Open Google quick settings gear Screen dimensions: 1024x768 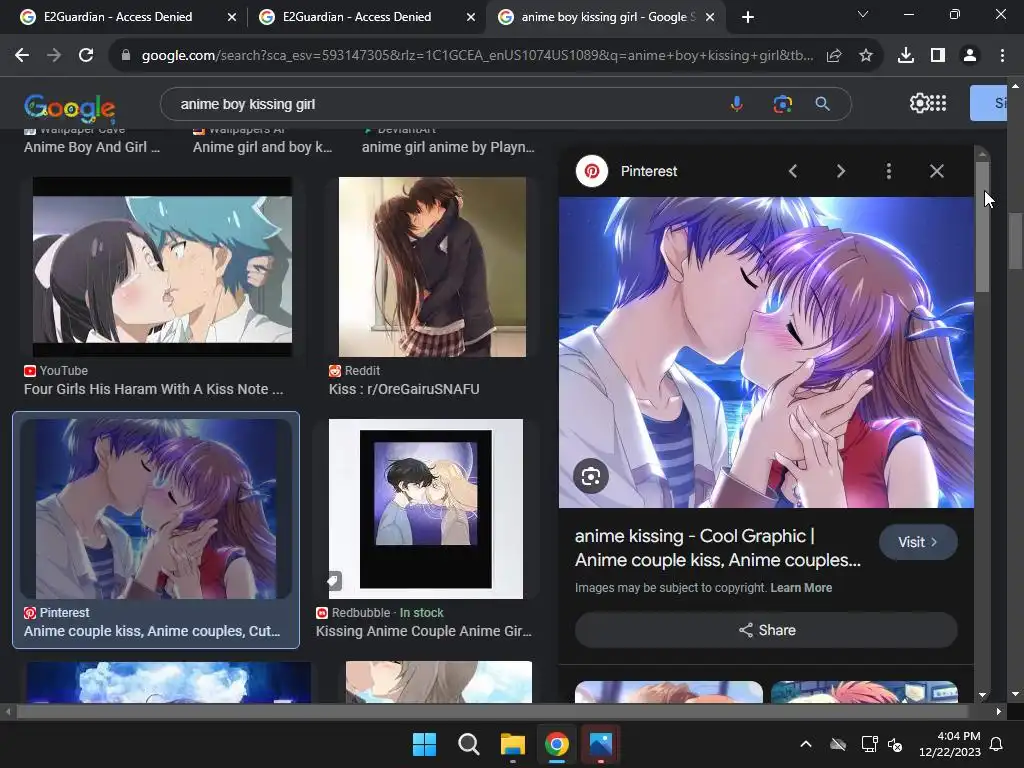point(919,103)
